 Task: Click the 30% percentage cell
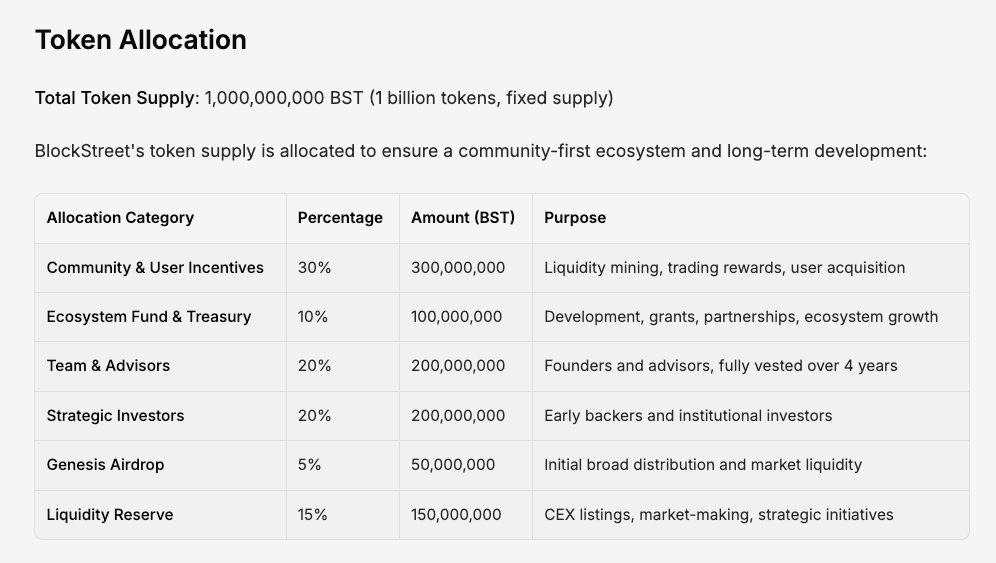click(314, 268)
